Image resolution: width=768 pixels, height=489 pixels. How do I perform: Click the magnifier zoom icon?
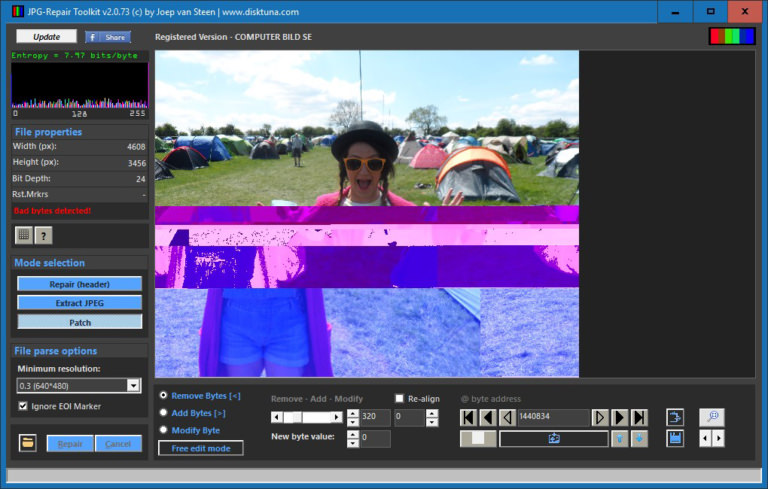[x=711, y=417]
